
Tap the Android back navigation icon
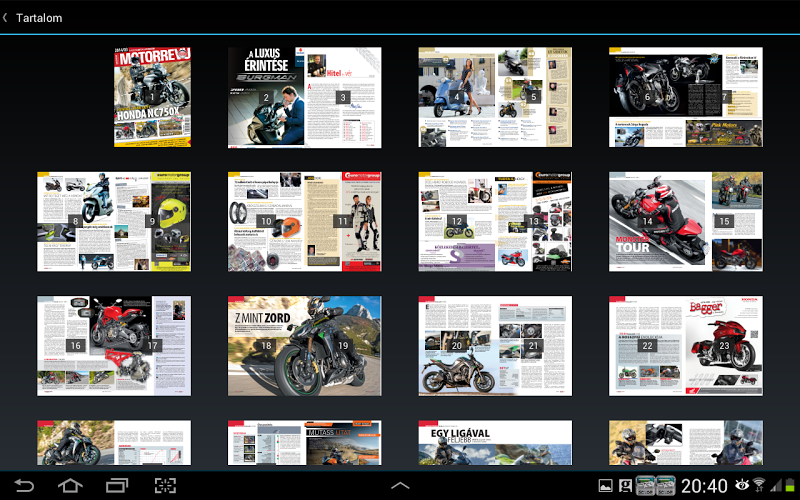pos(24,485)
